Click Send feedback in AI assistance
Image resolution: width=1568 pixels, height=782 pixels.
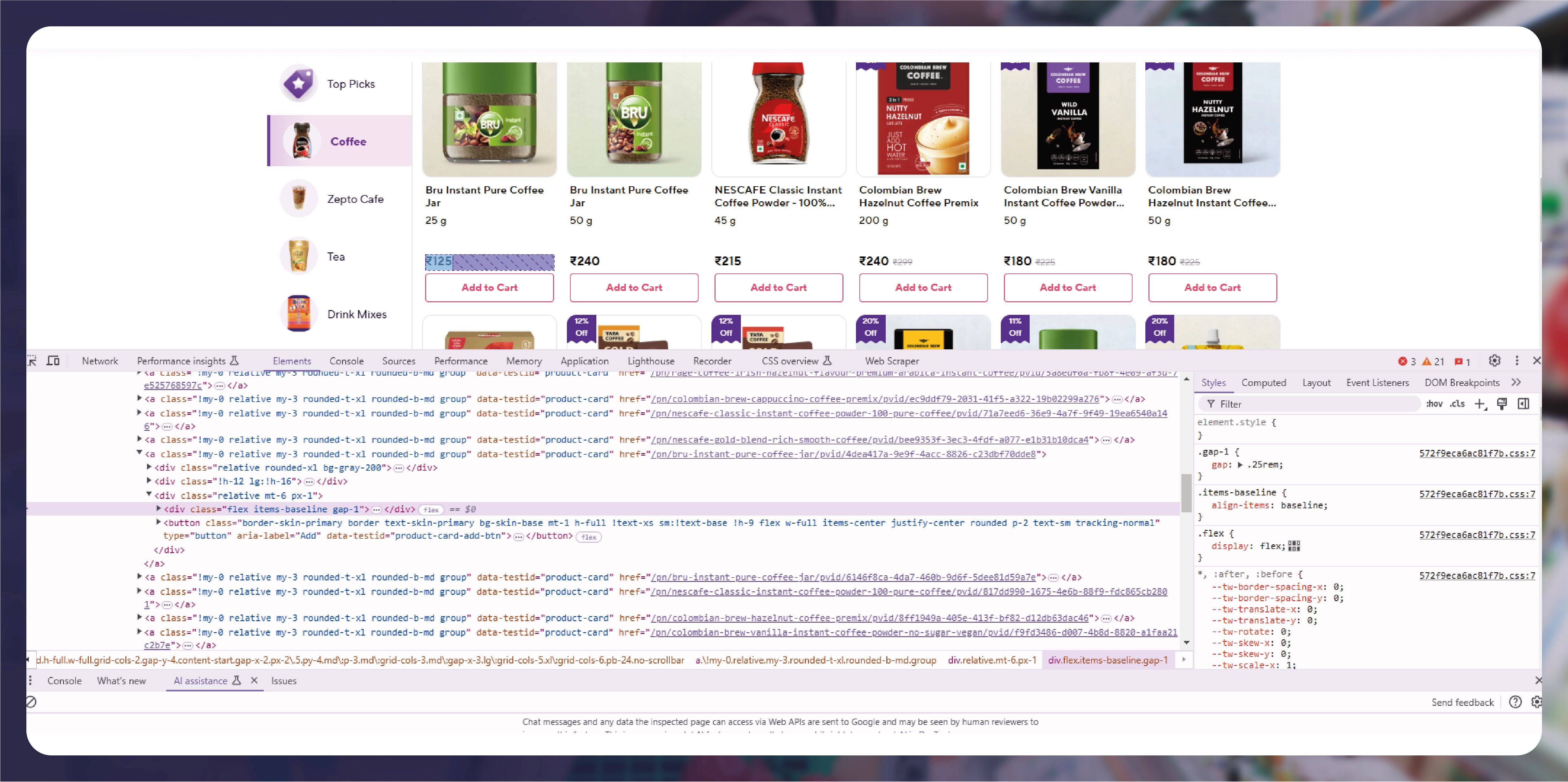coord(1462,702)
